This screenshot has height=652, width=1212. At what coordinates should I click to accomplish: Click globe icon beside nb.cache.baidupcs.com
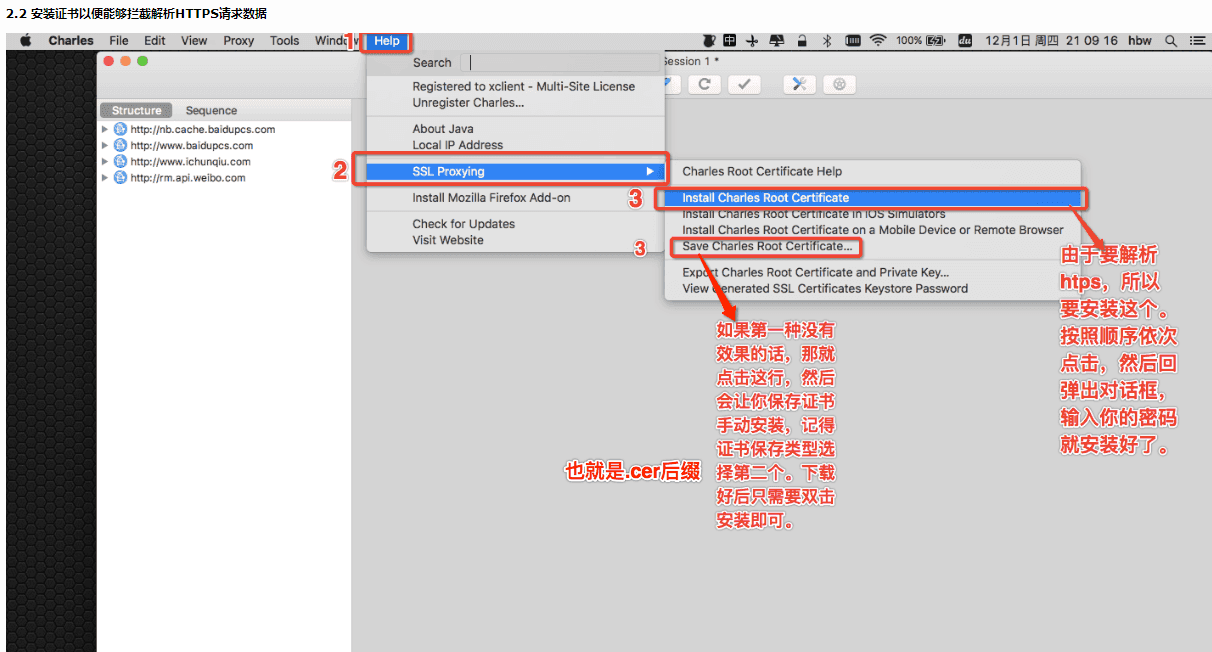tap(120, 129)
